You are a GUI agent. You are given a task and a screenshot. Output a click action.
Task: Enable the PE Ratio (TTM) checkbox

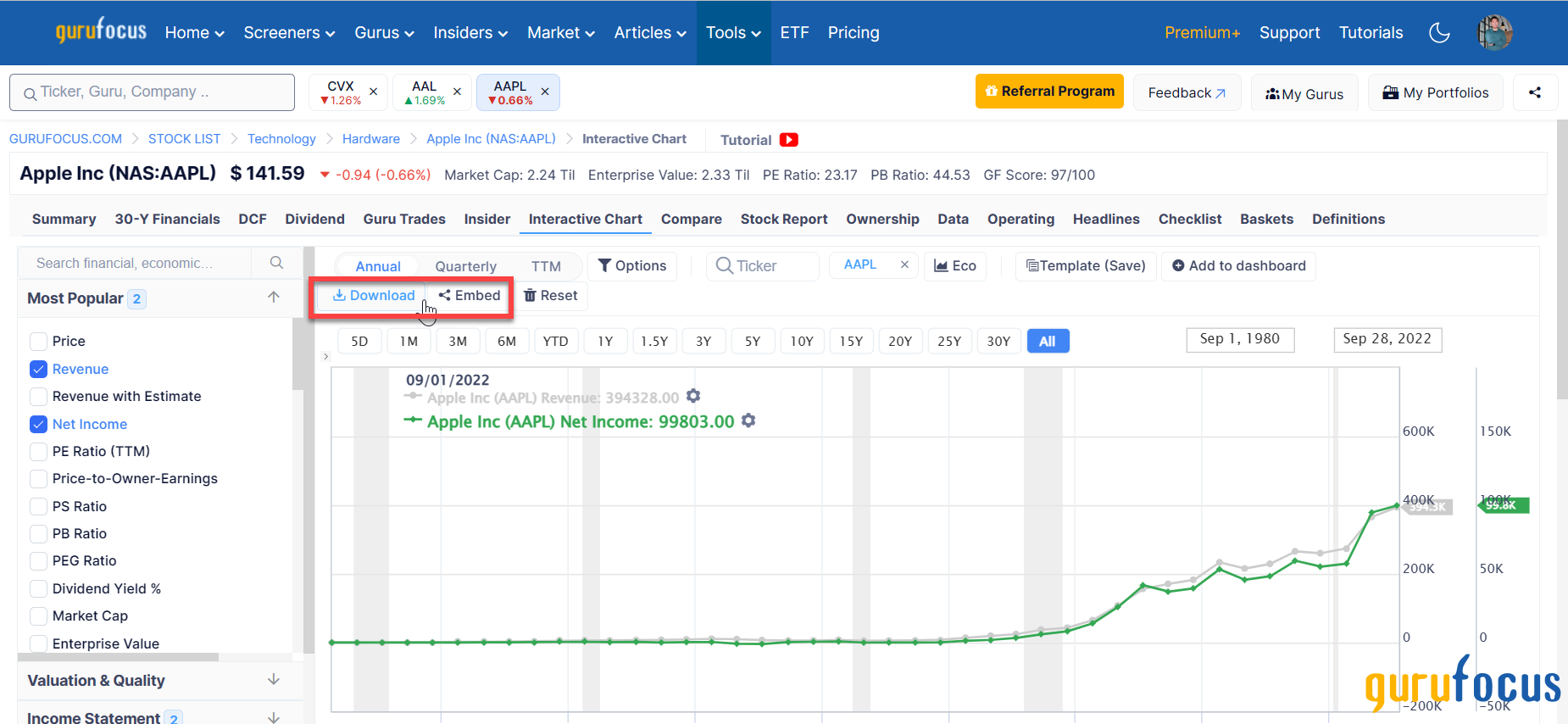click(38, 451)
